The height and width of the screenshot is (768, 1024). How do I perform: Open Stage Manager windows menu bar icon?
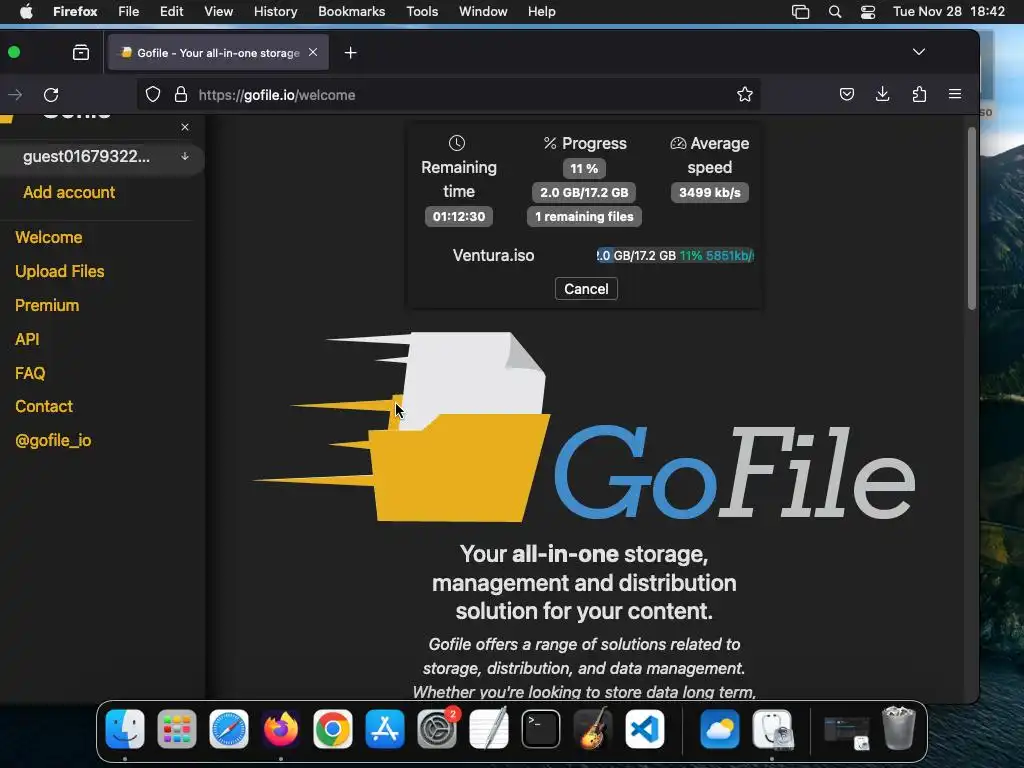click(800, 12)
